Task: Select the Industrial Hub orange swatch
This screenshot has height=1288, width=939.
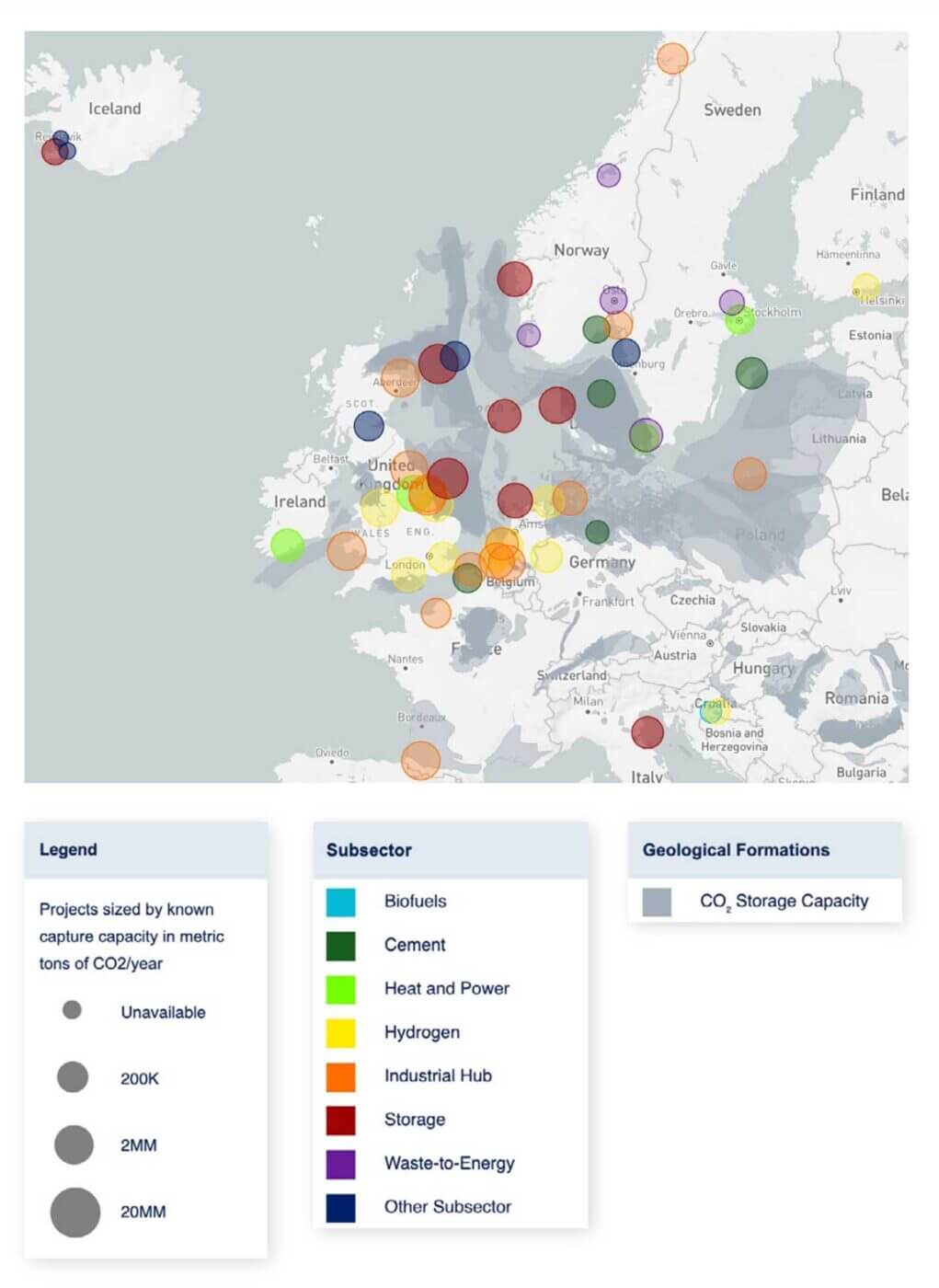Action: [x=340, y=1076]
